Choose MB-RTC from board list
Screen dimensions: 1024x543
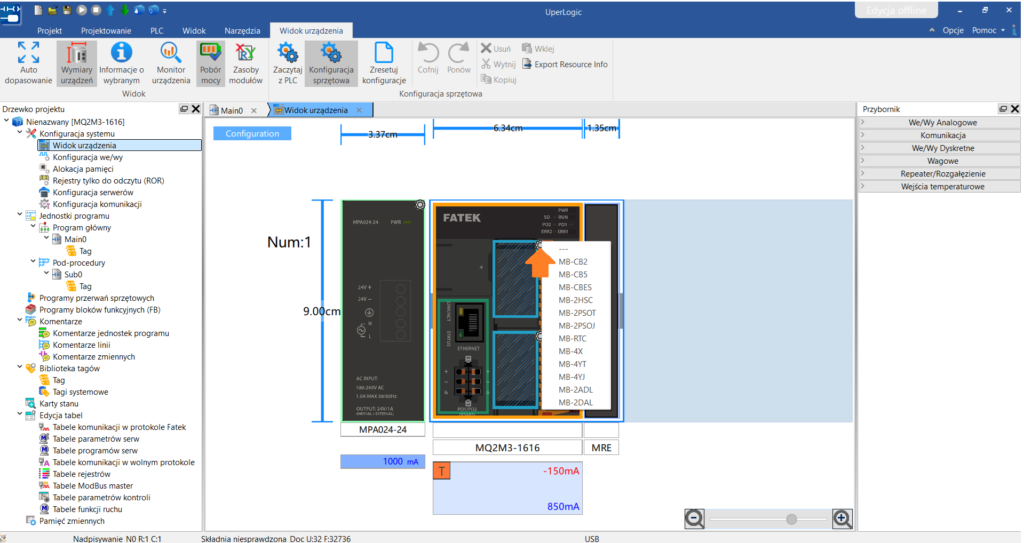(x=572, y=338)
